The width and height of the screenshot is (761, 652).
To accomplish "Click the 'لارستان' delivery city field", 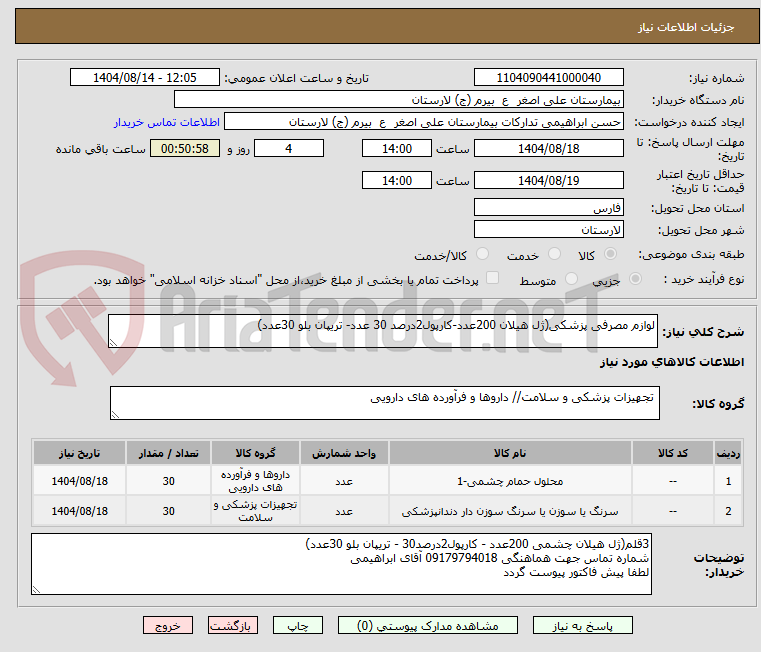I will pos(548,229).
